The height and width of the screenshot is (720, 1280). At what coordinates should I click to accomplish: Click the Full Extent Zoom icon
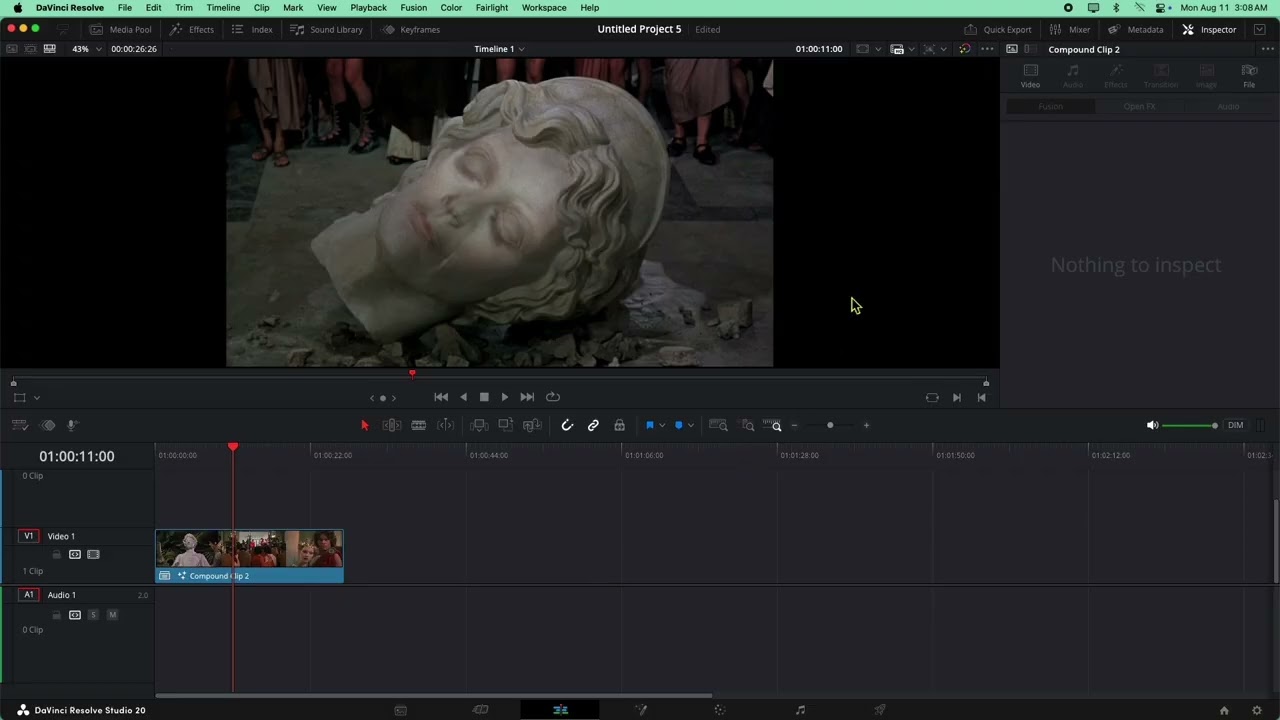[718, 426]
